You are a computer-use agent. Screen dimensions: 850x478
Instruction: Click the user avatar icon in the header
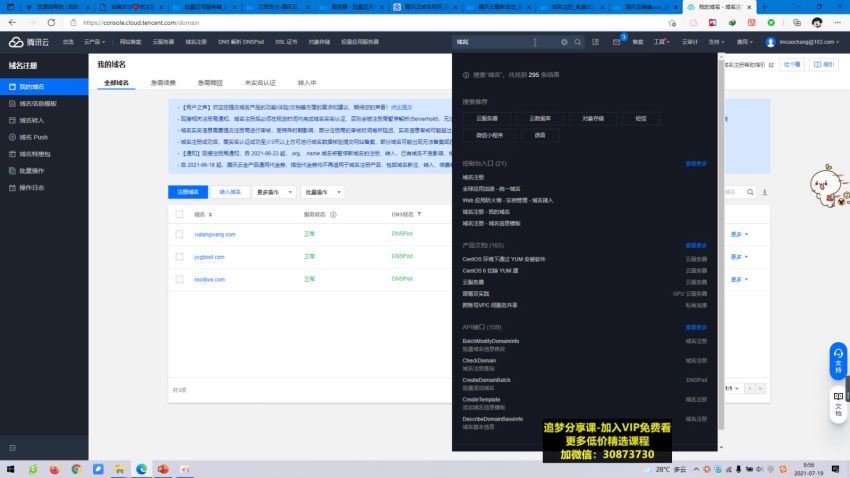770,42
